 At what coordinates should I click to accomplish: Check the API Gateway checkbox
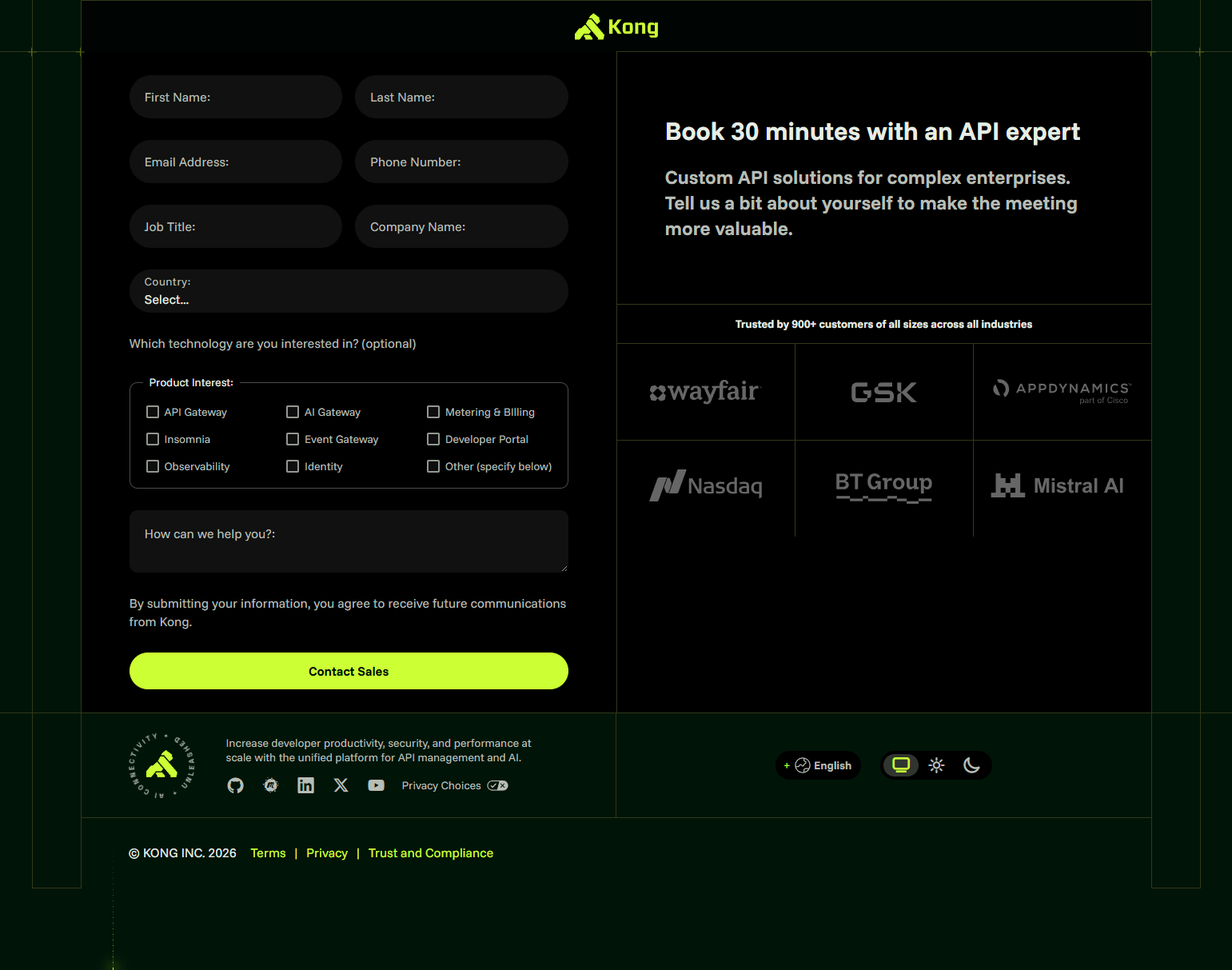153,412
